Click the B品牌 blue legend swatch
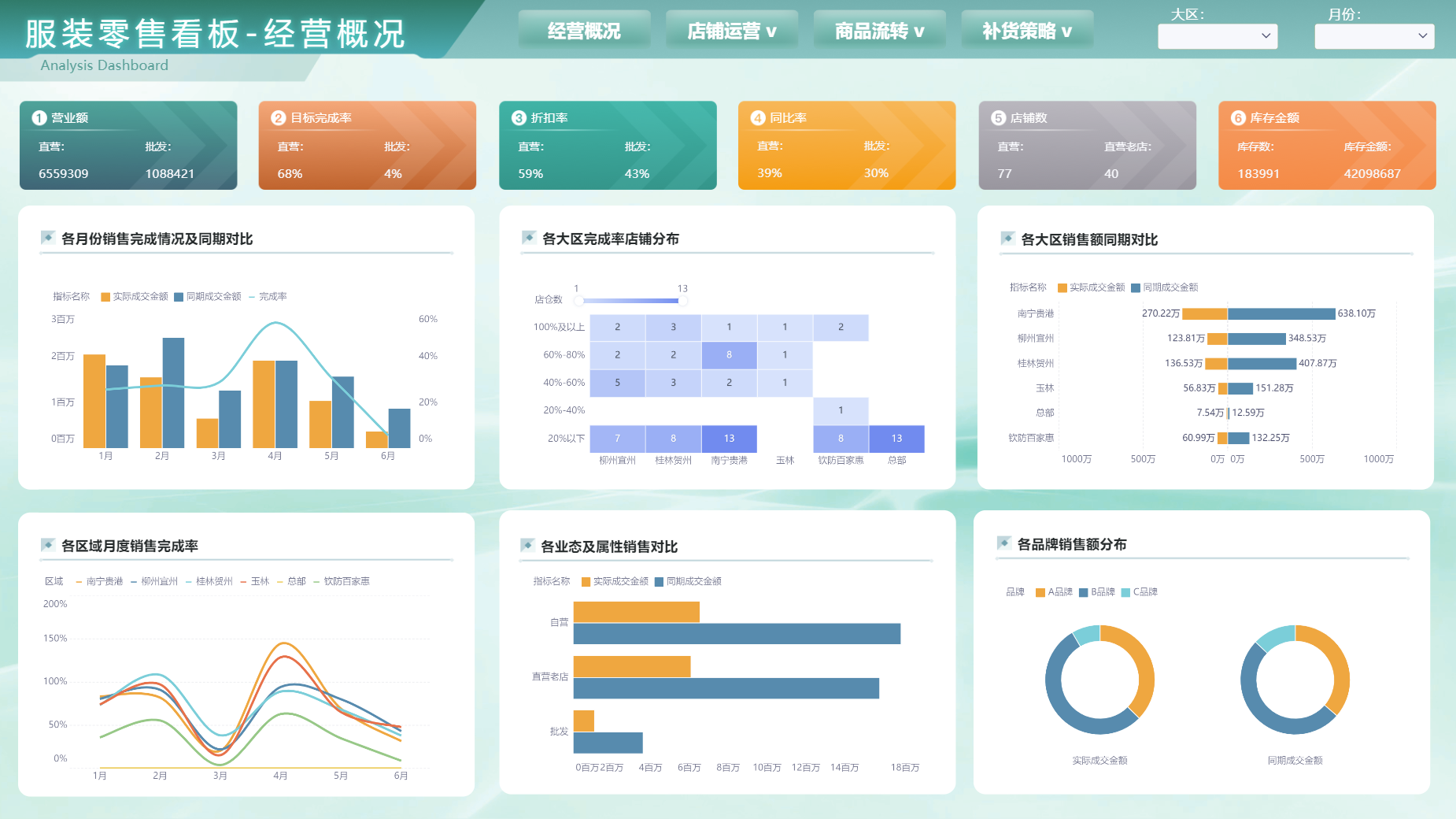1456x819 pixels. click(1084, 592)
